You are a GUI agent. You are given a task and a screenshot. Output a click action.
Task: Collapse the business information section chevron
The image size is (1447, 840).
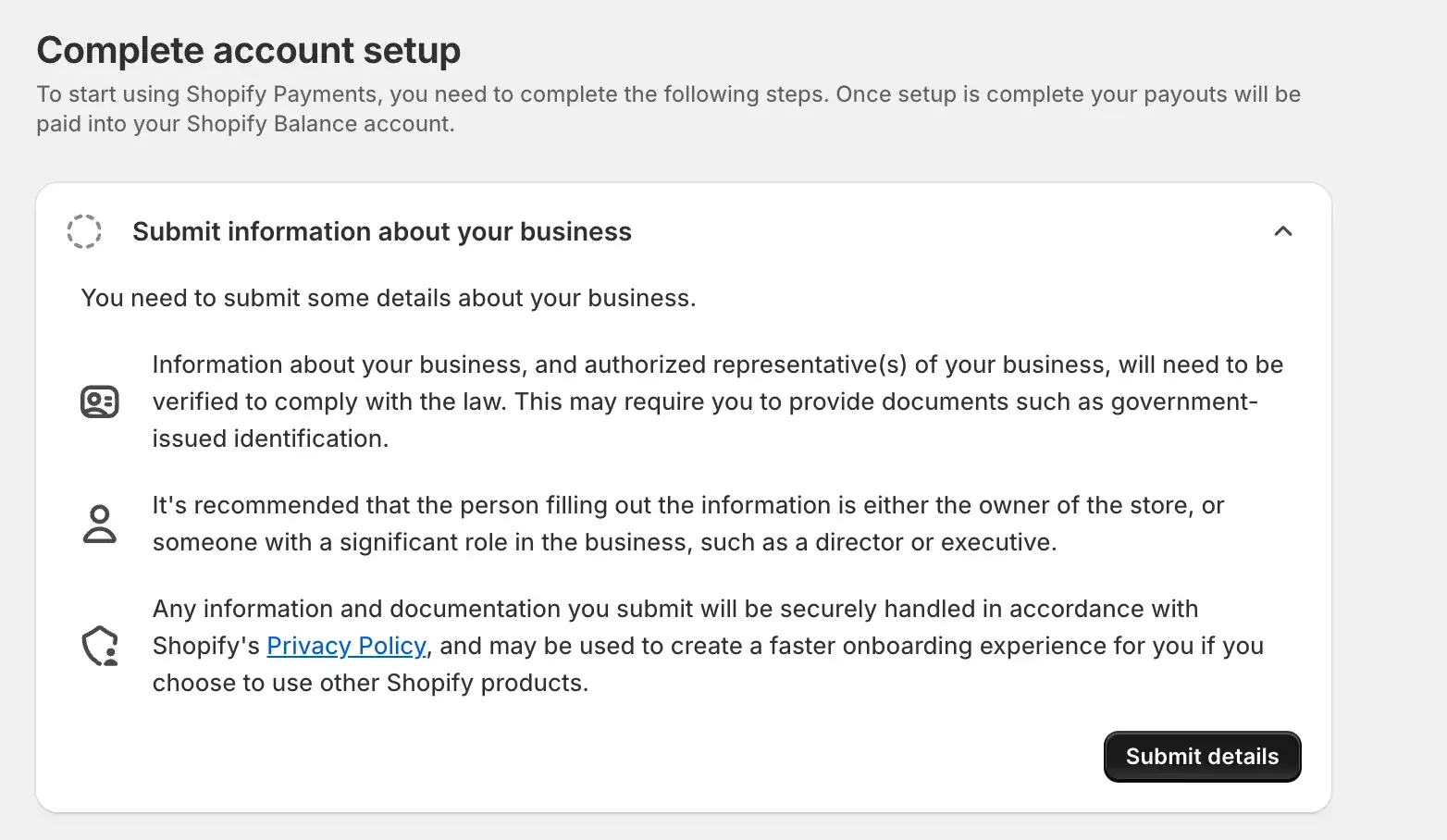point(1282,231)
